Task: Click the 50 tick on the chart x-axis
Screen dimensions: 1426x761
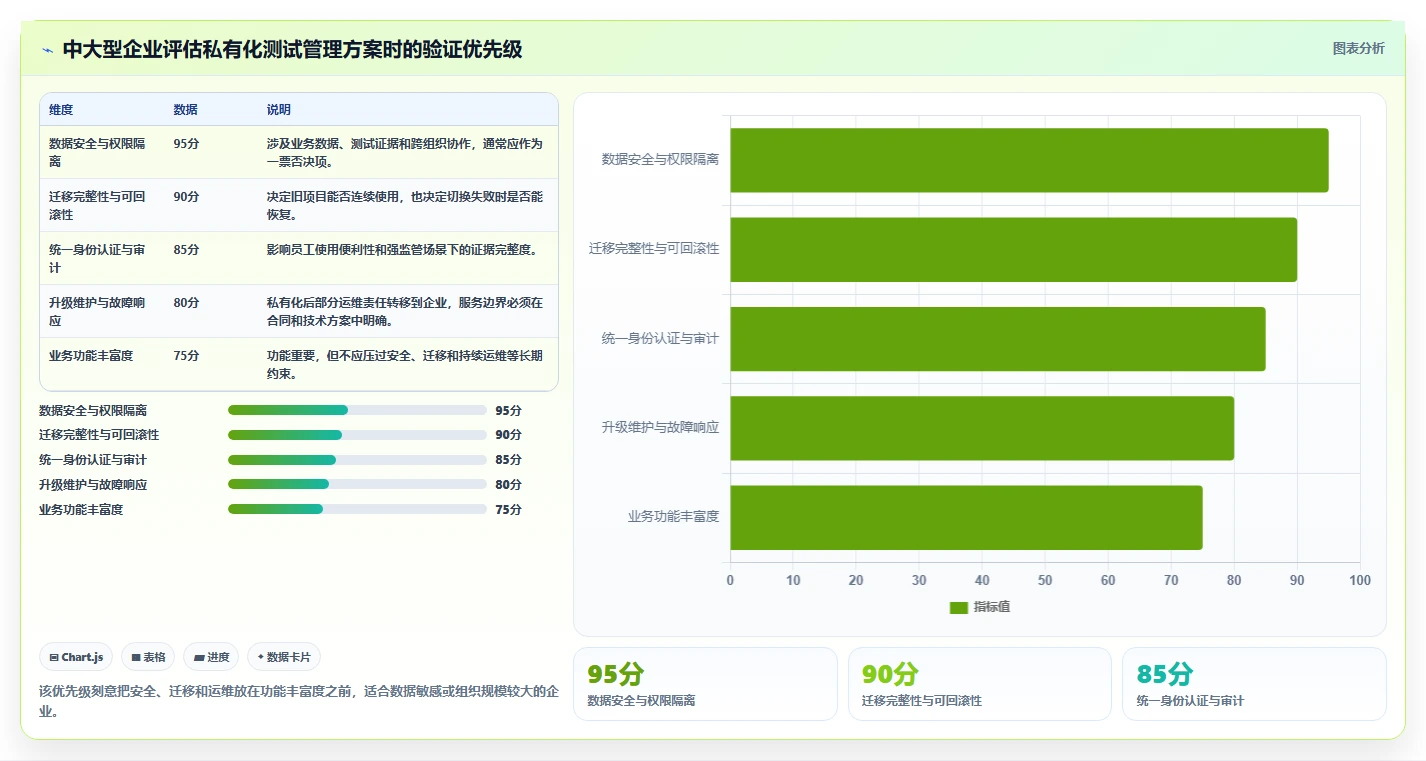Action: (1045, 581)
